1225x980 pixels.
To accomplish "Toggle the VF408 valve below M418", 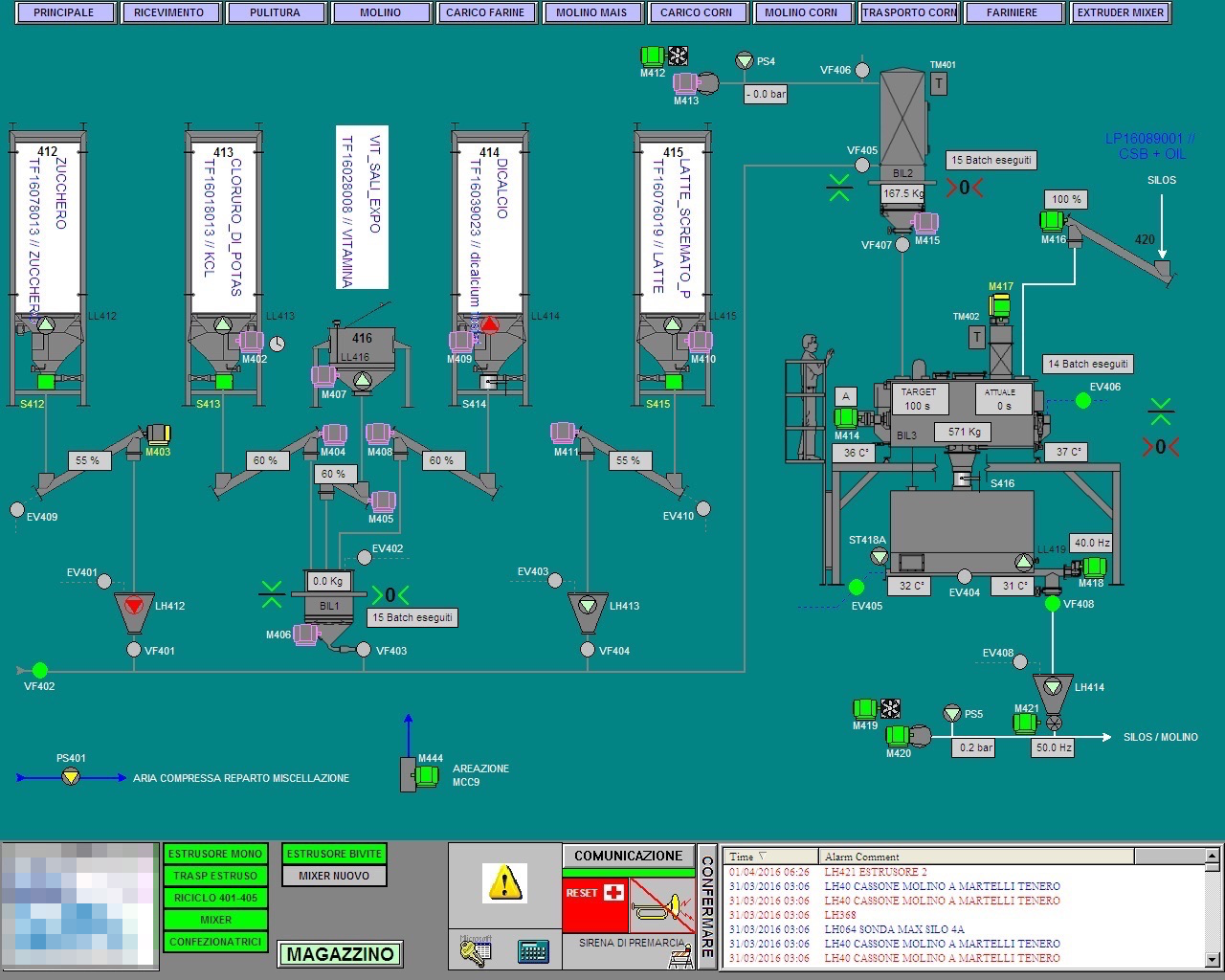I will [x=1052, y=604].
